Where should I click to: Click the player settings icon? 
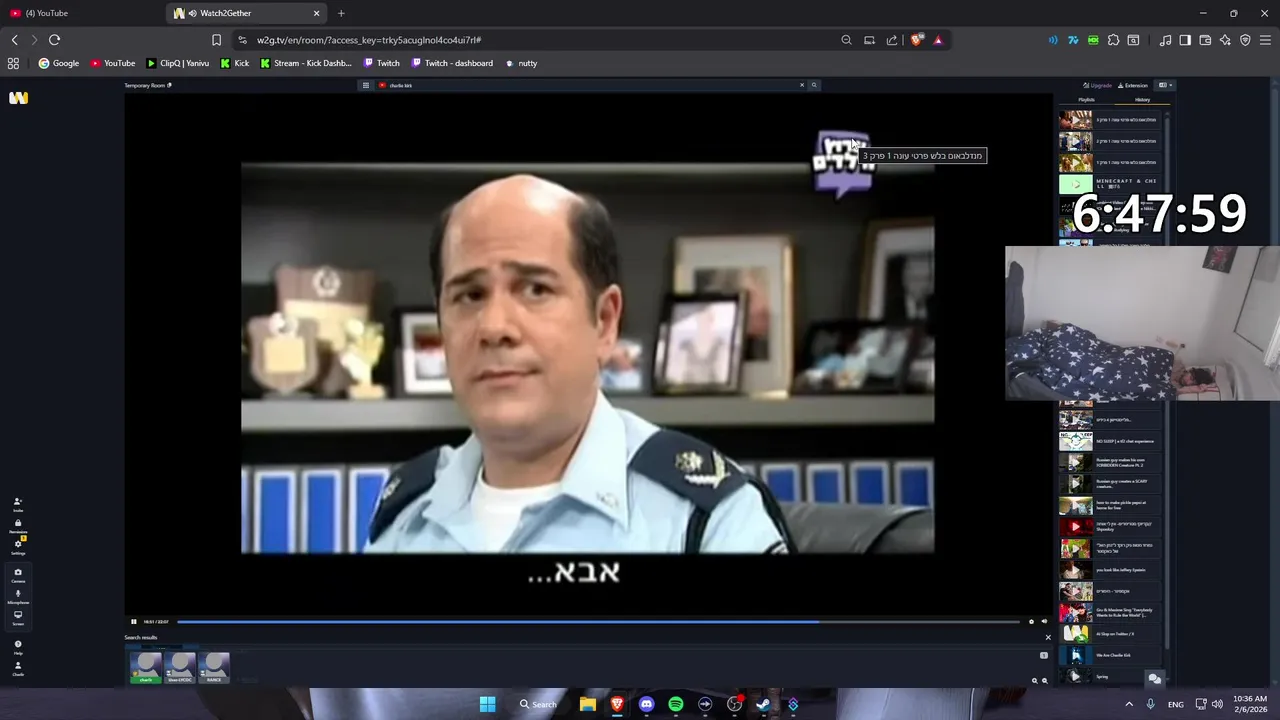point(1031,622)
